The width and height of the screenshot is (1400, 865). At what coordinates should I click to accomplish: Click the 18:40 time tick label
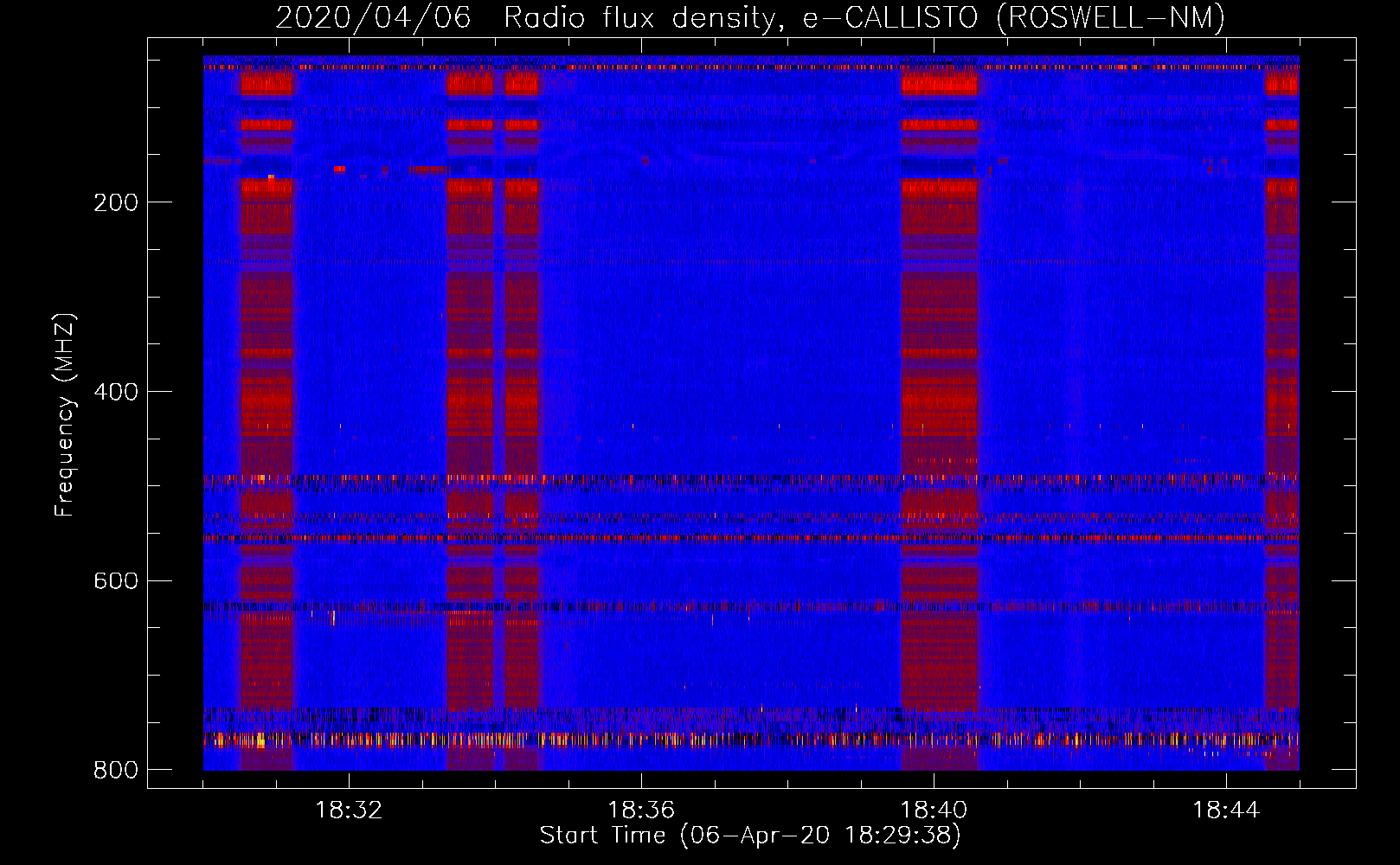click(x=934, y=811)
